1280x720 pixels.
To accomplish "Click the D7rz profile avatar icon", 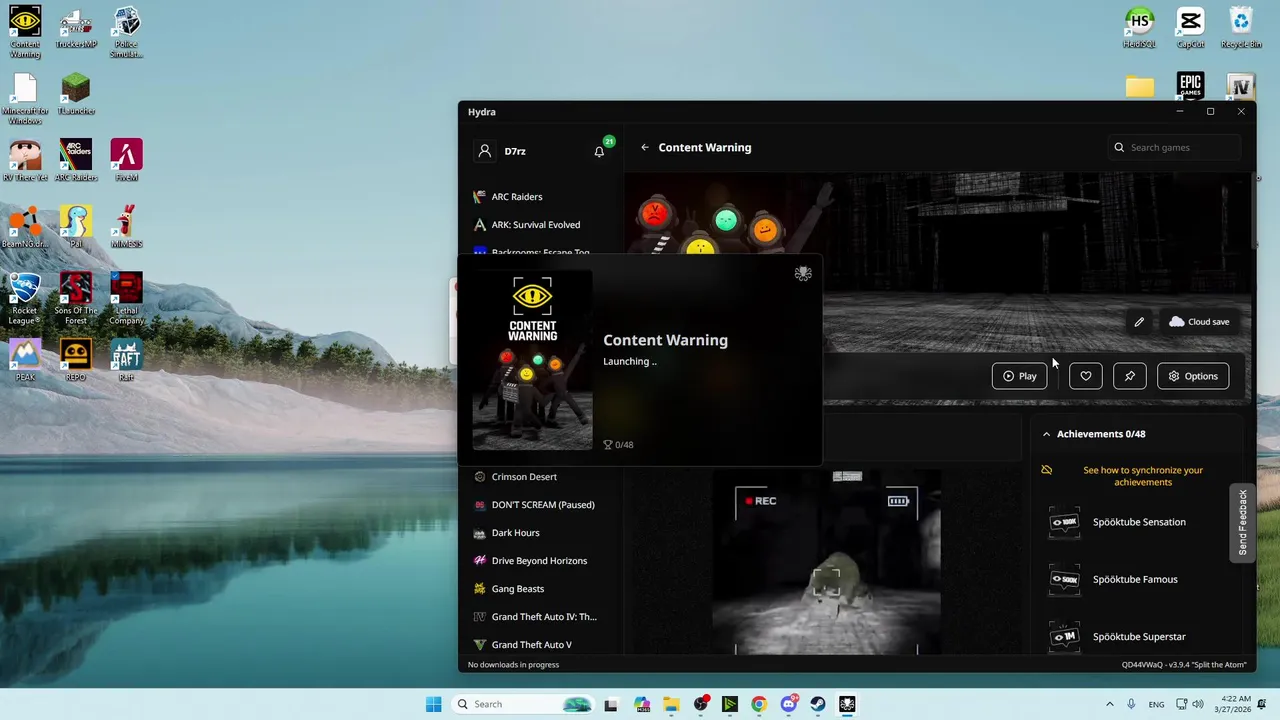I will 485,151.
